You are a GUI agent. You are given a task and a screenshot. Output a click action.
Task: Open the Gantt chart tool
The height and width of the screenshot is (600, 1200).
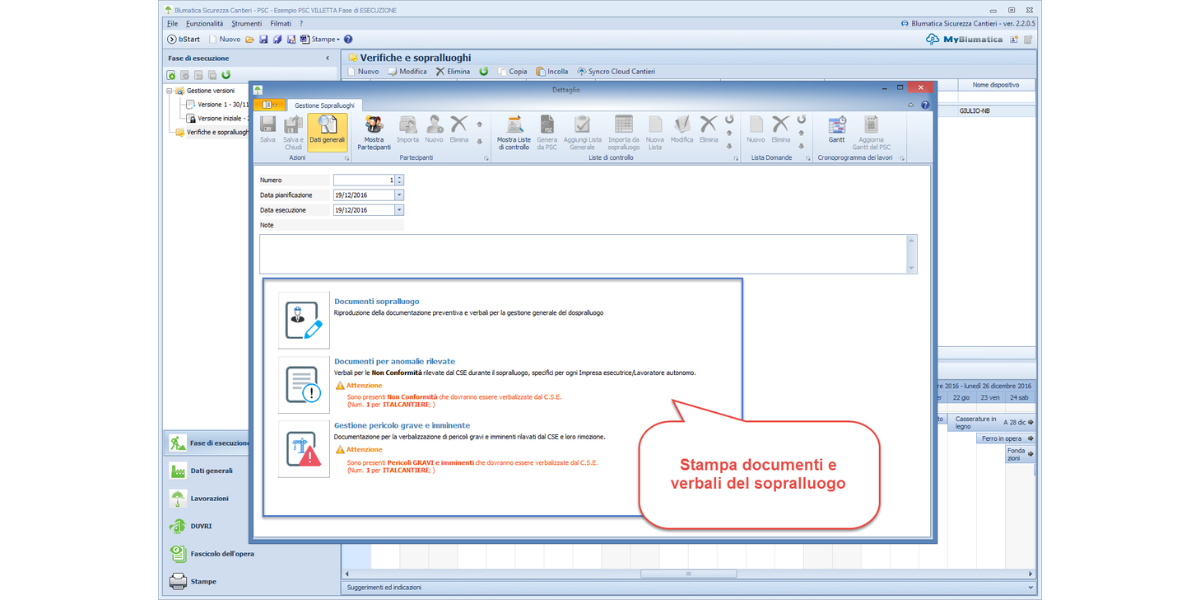(836, 131)
